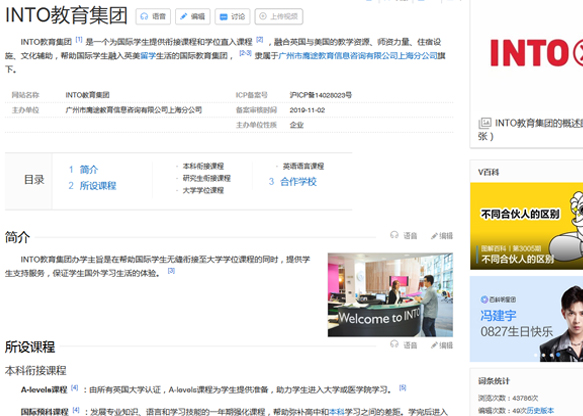Open the Welcome to INTO reception photo
Image resolution: width=583 pixels, height=416 pixels.
pyautogui.click(x=390, y=295)
